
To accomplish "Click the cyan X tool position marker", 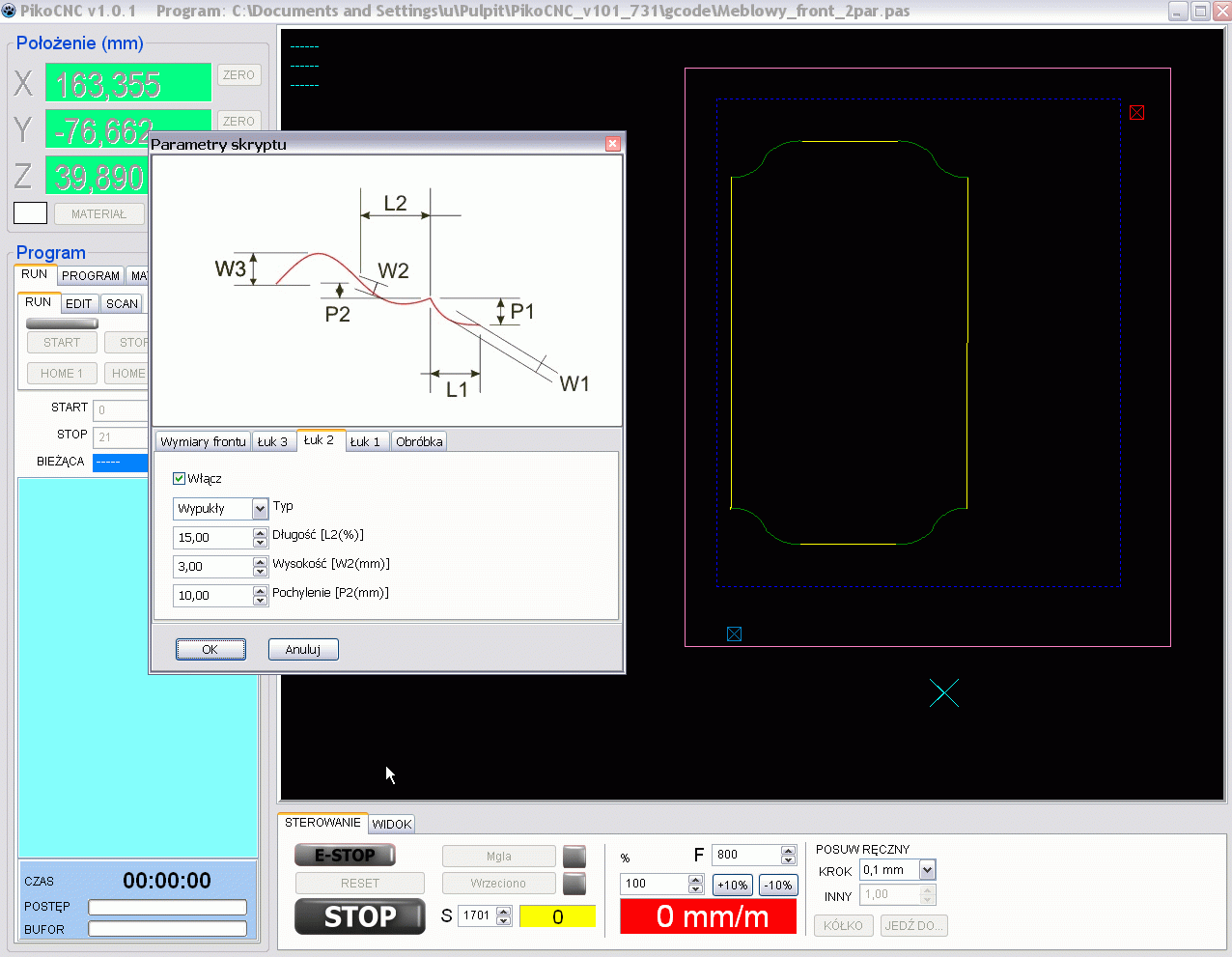I will (x=944, y=692).
